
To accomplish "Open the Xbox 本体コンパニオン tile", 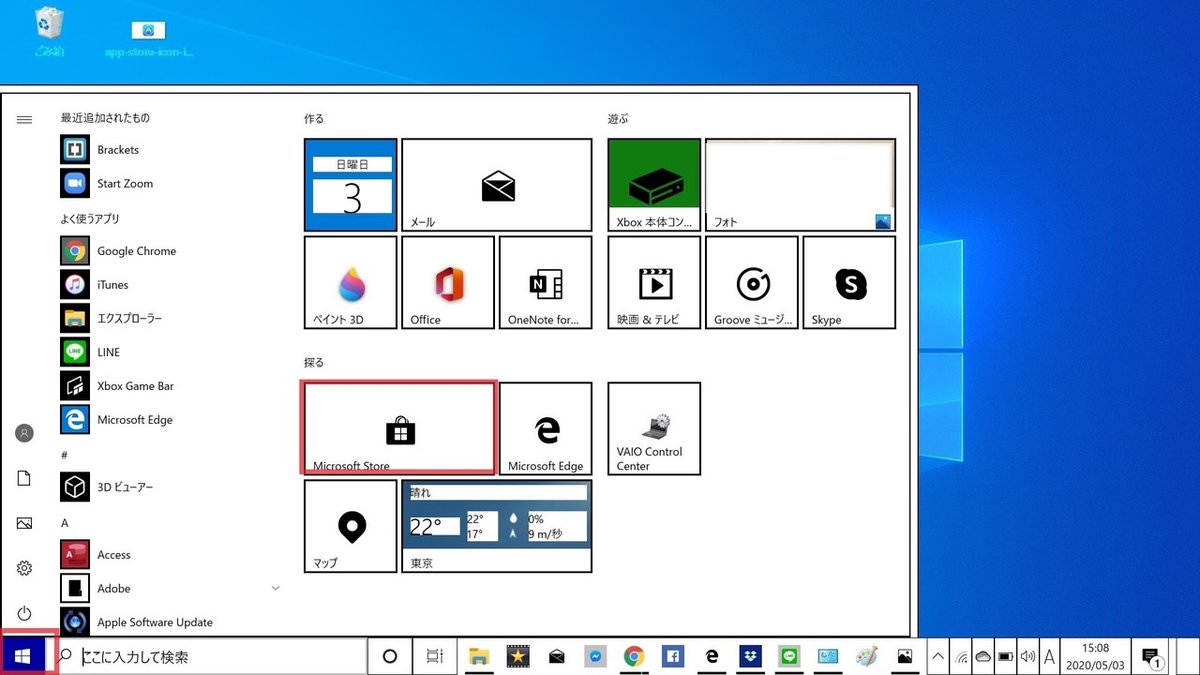I will pyautogui.click(x=654, y=185).
